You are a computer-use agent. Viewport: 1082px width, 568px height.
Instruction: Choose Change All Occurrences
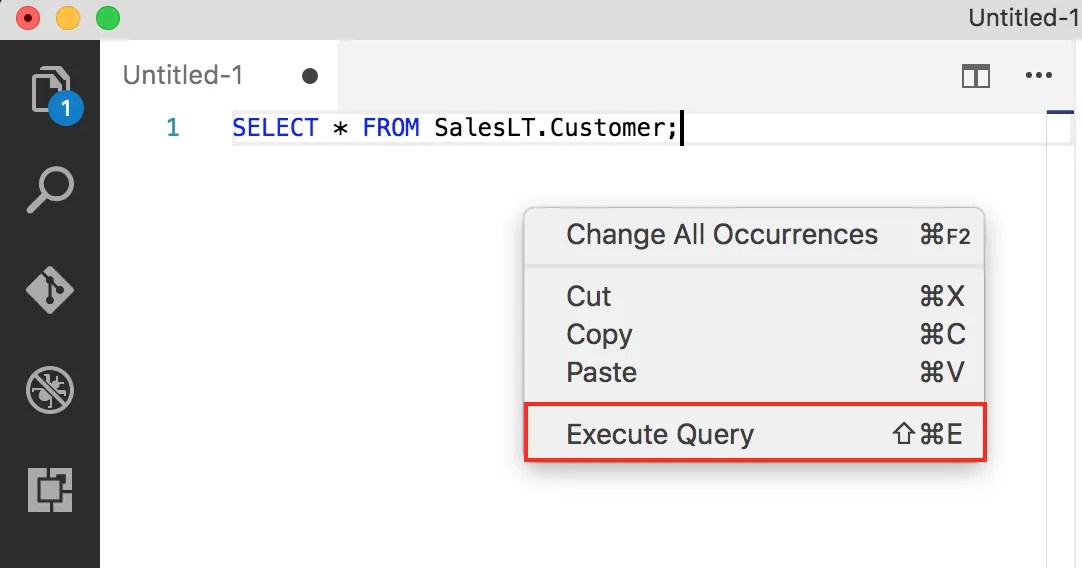tap(755, 235)
